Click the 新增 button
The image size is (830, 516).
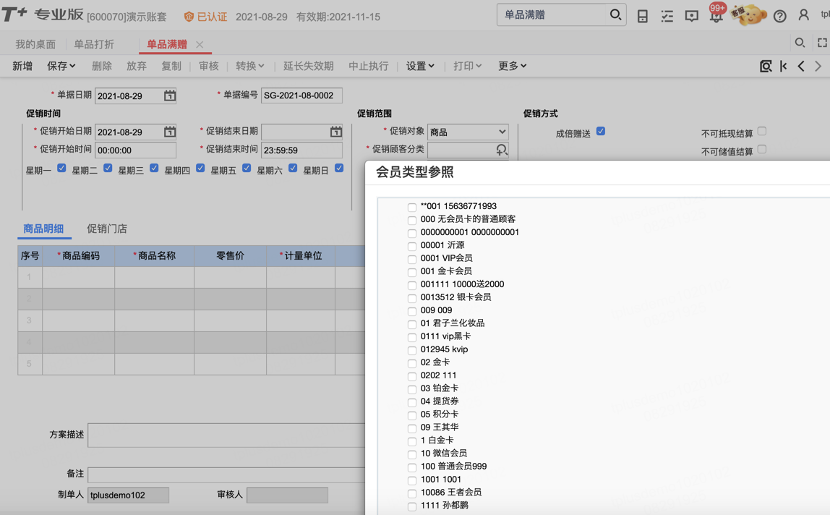22,66
